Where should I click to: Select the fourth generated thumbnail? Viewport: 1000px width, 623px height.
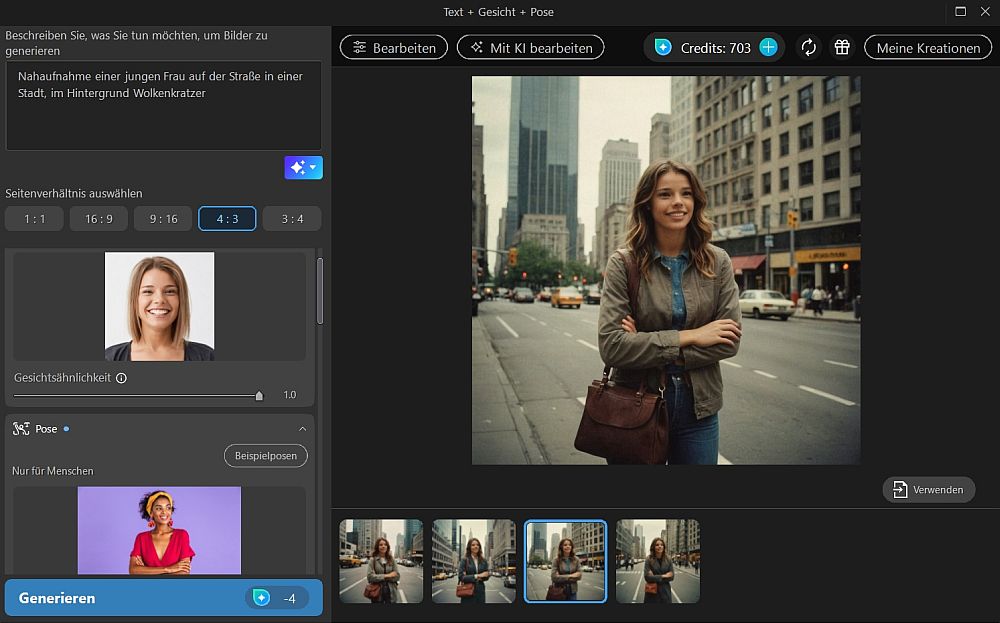click(658, 561)
